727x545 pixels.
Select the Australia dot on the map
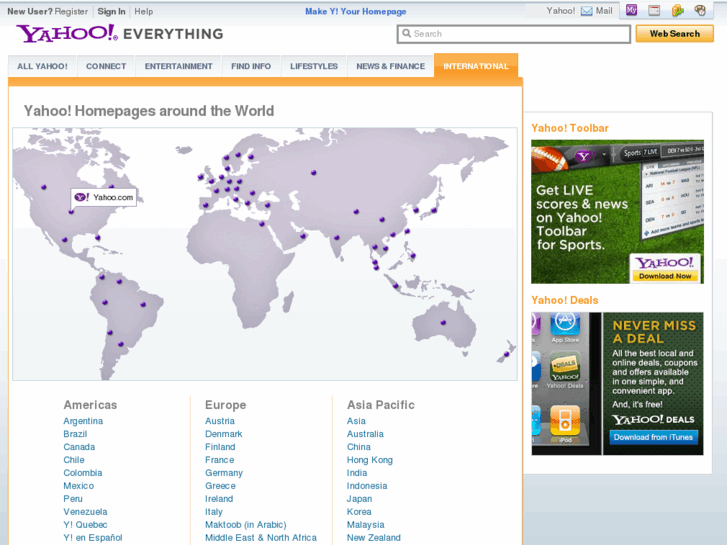pyautogui.click(x=443, y=322)
